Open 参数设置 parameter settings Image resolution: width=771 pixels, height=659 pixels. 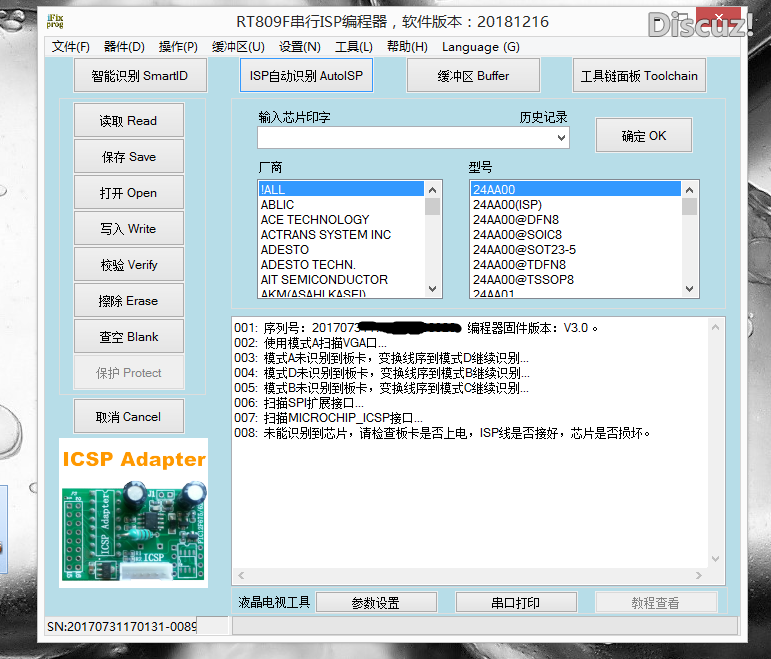pos(375,603)
